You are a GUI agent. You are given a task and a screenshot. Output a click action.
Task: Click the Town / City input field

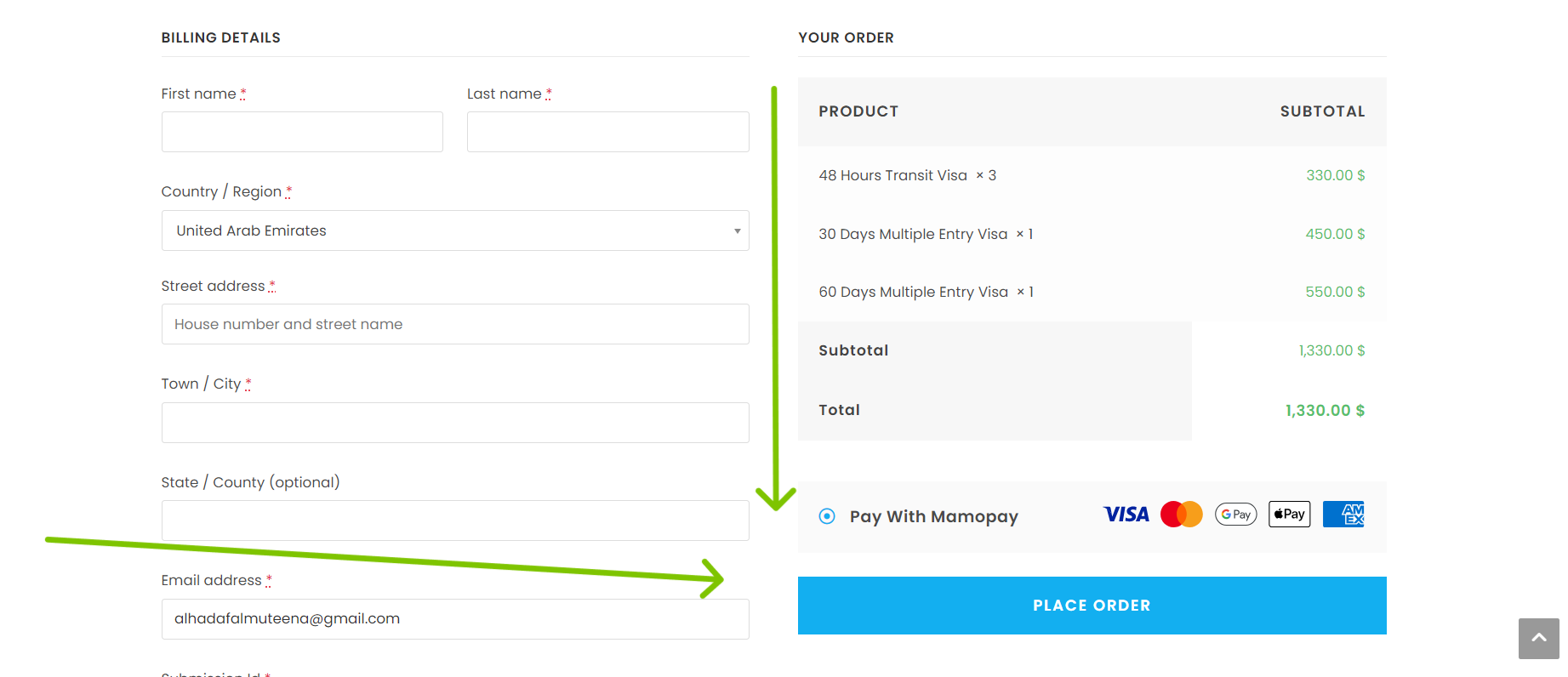[x=455, y=423]
